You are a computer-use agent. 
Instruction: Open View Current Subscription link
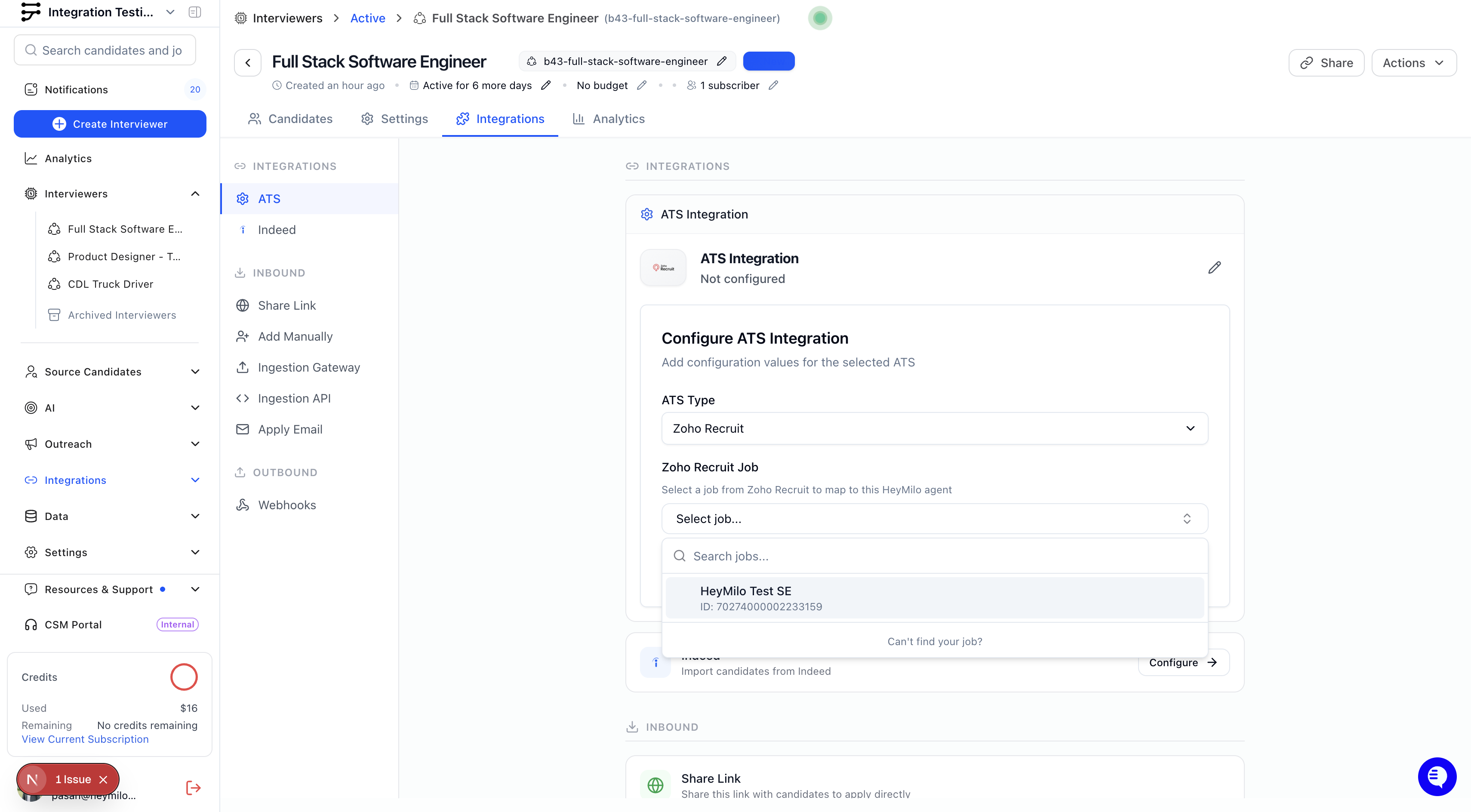(x=85, y=739)
